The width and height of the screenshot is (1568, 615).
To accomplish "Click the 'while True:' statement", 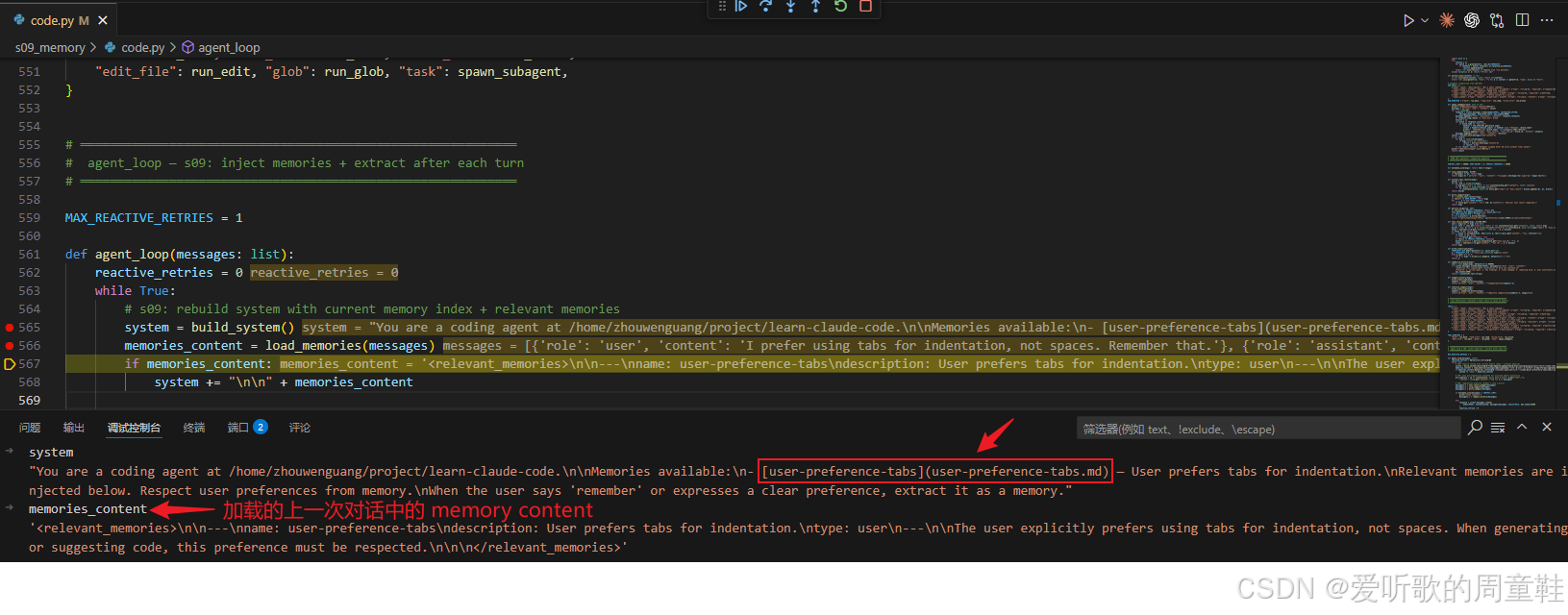I will (x=136, y=291).
